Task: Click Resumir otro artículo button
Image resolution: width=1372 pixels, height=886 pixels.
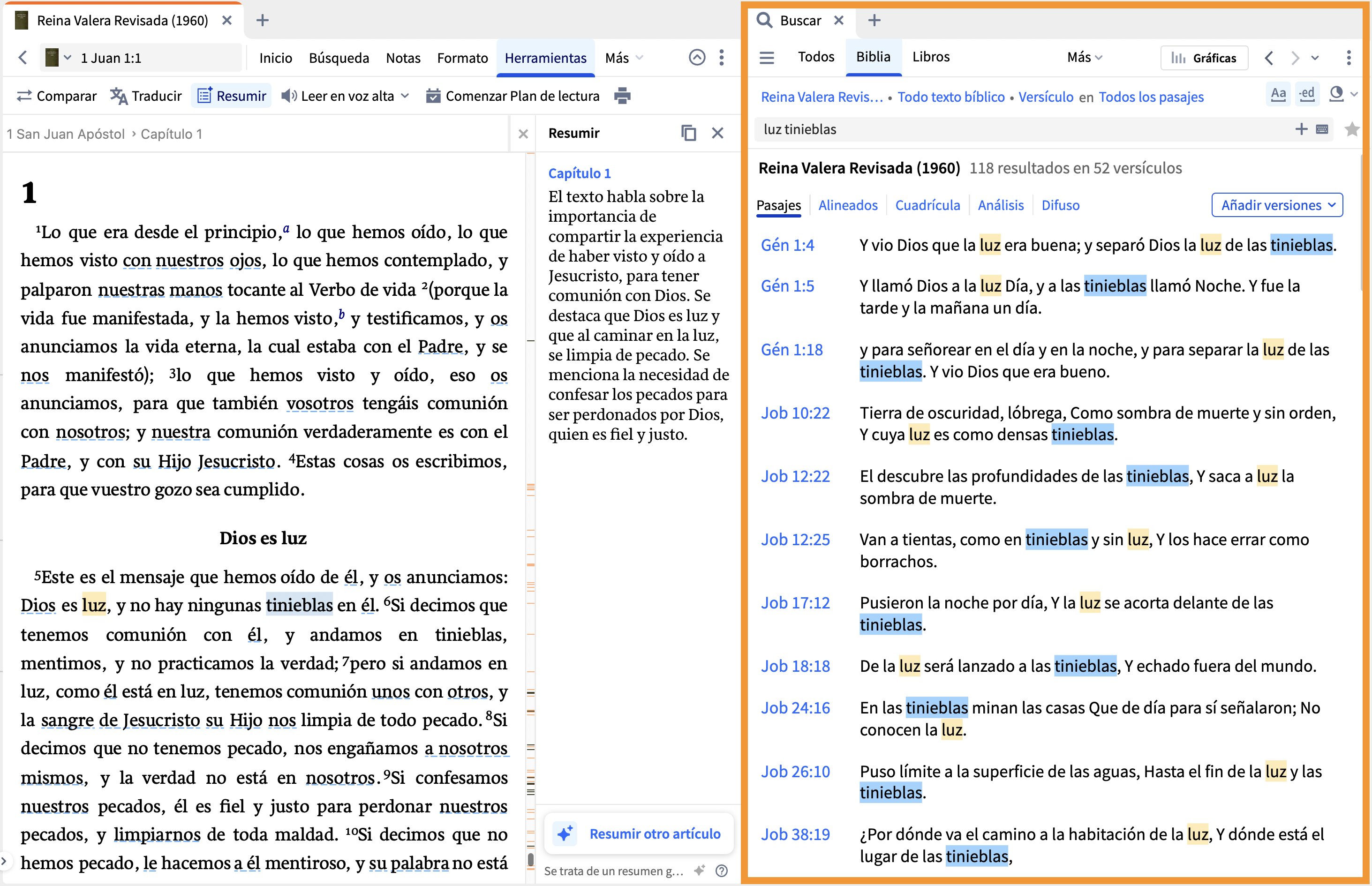Action: (639, 833)
